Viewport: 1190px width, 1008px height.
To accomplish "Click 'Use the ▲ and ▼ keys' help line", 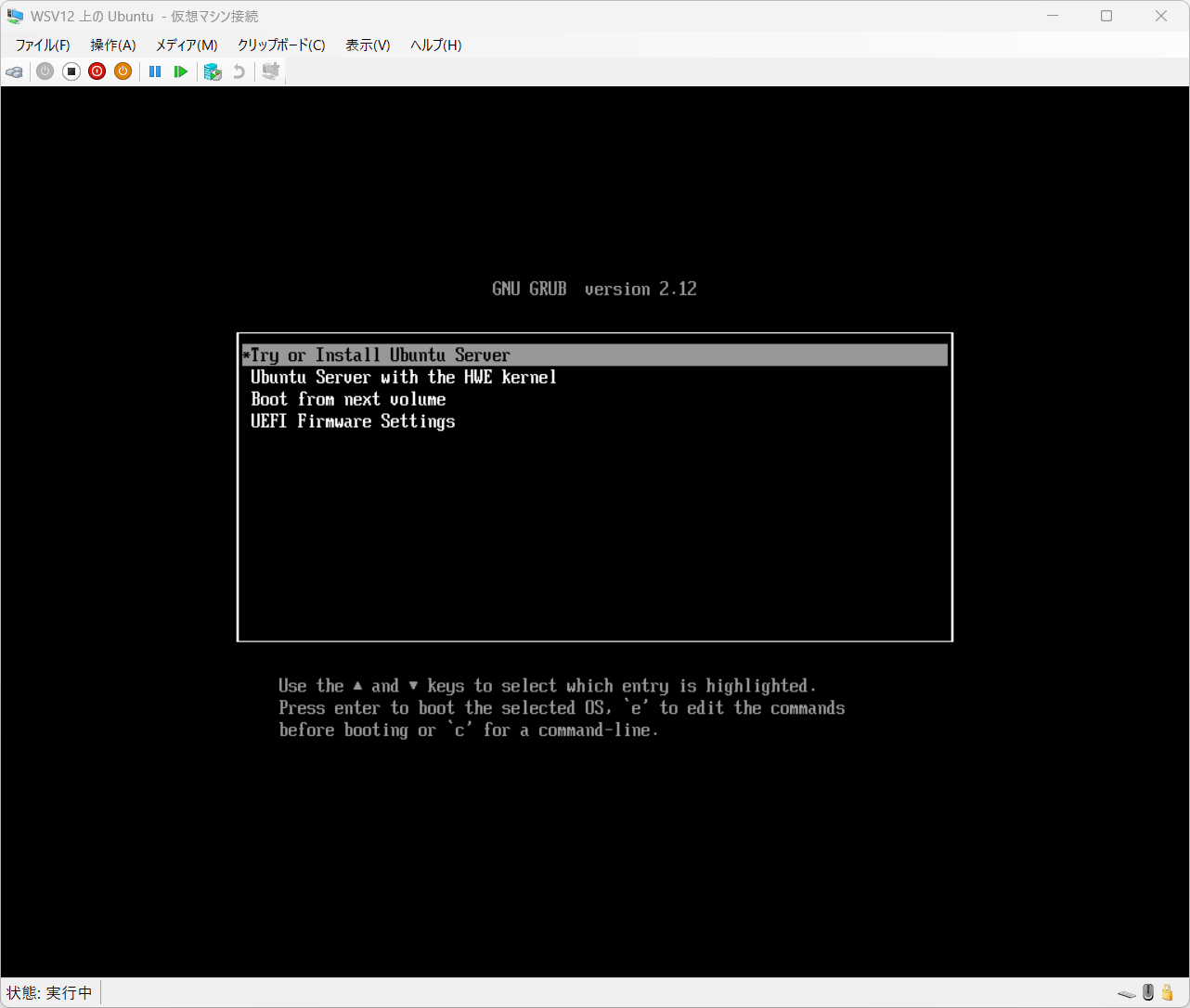I will [x=548, y=686].
